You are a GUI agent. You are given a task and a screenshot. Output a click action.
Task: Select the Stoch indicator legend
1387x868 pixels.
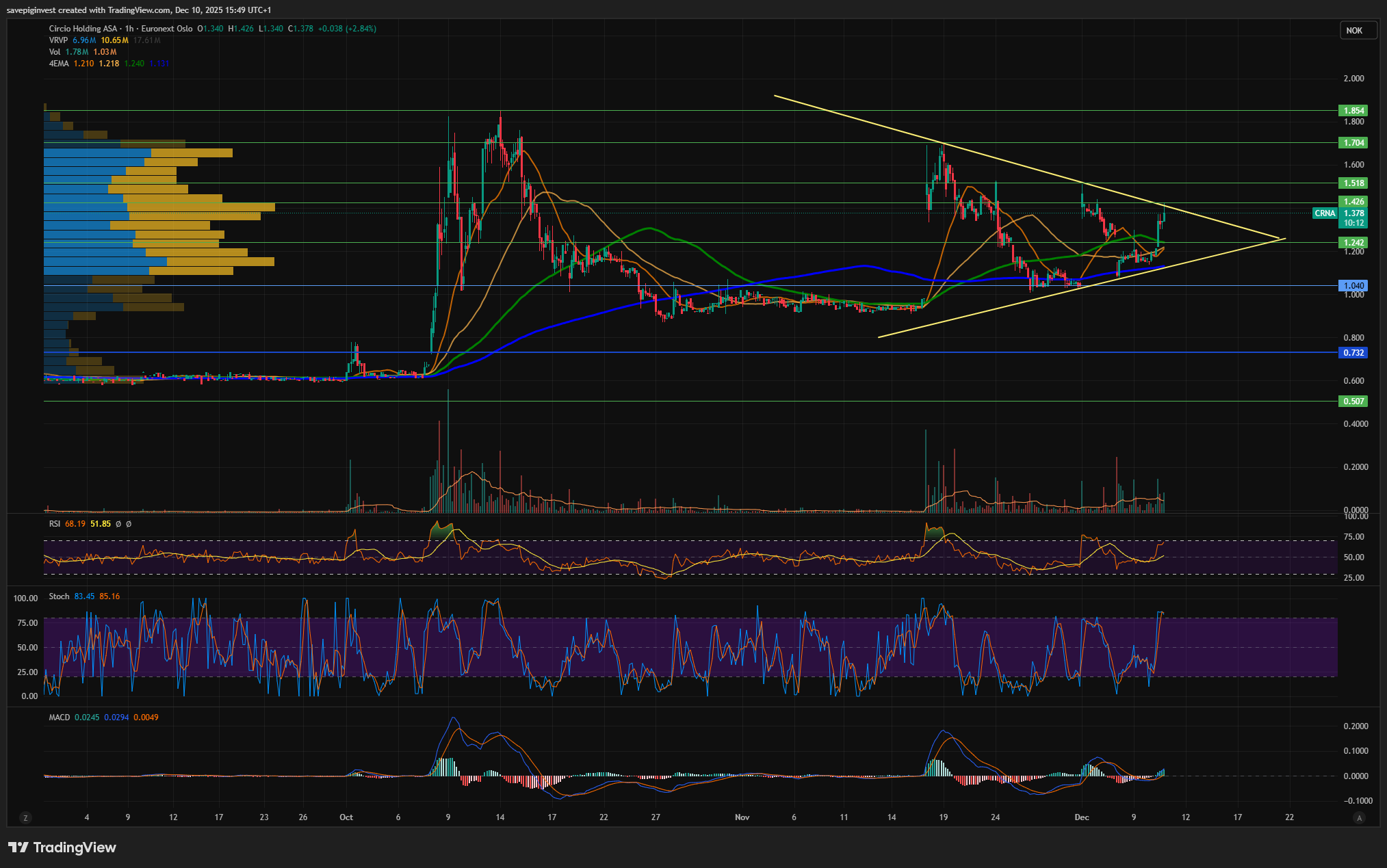pos(59,596)
